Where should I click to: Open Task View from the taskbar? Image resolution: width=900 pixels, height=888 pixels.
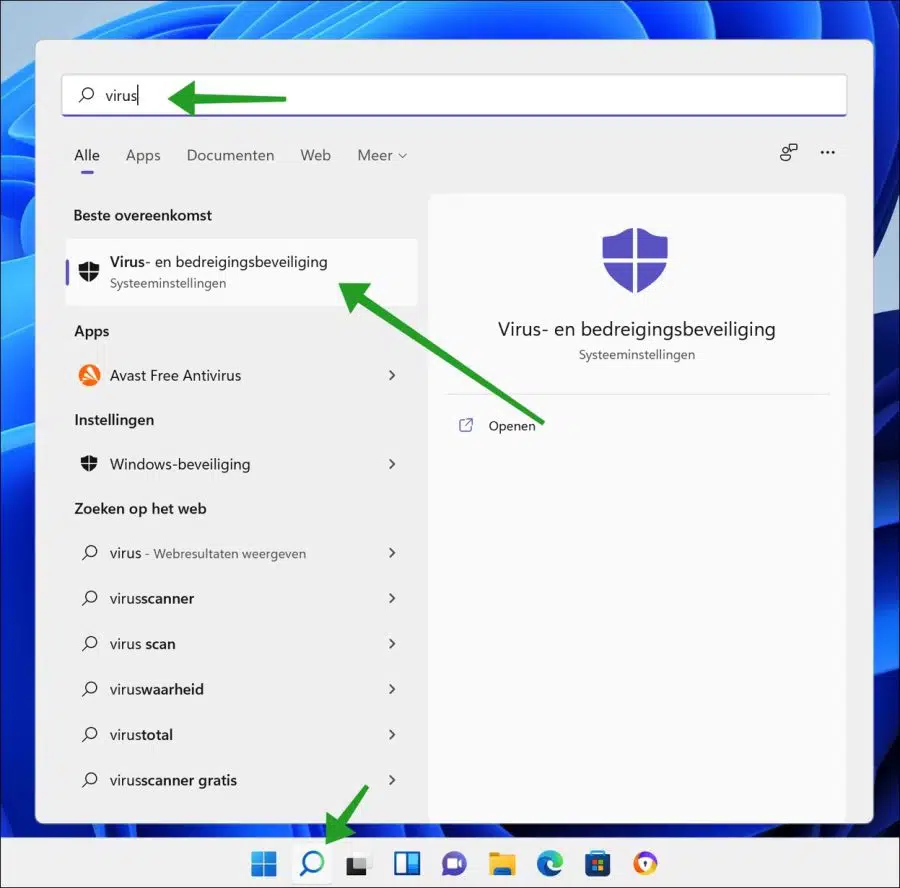358,864
